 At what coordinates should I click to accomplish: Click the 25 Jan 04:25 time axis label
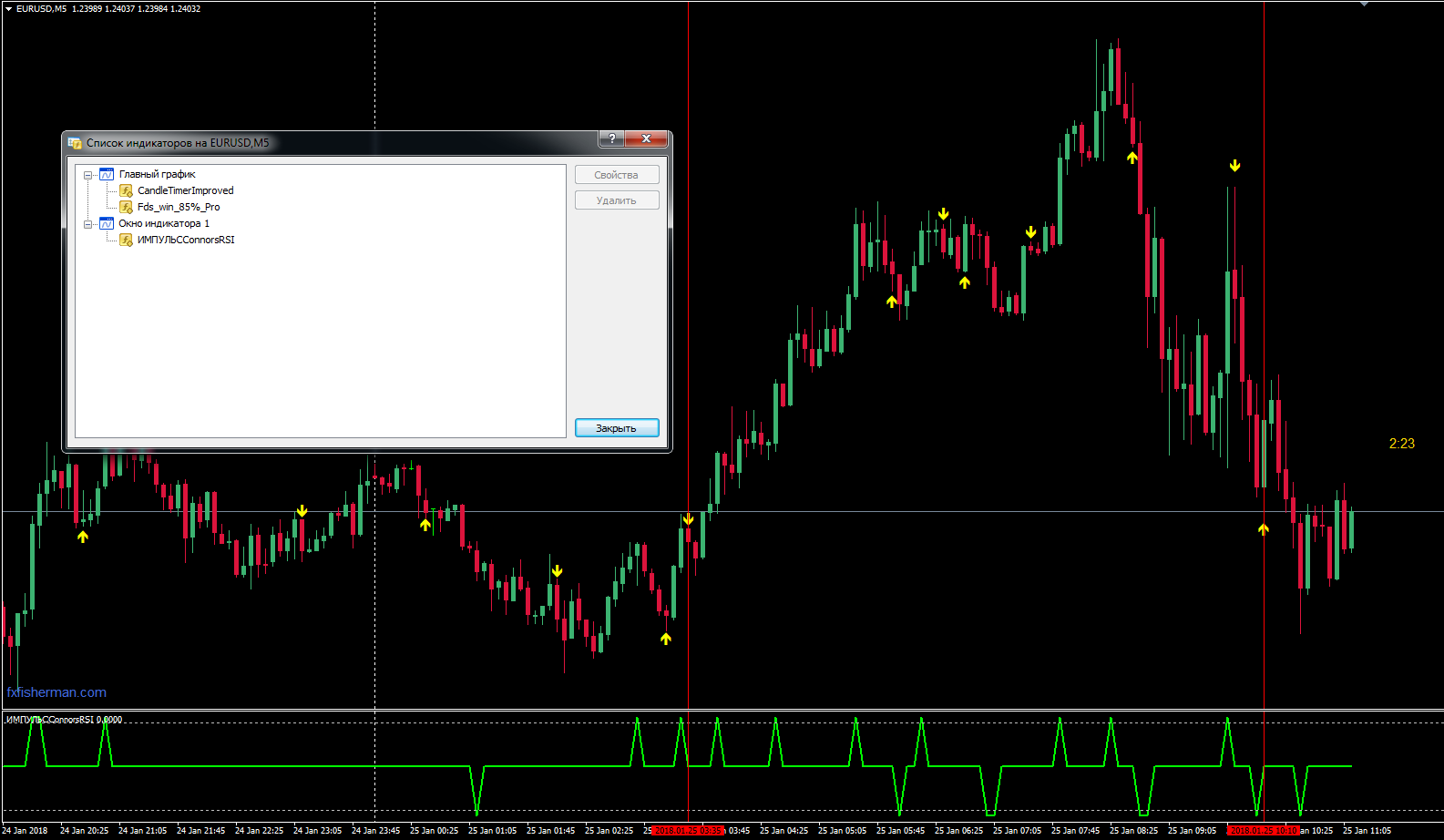(x=783, y=831)
